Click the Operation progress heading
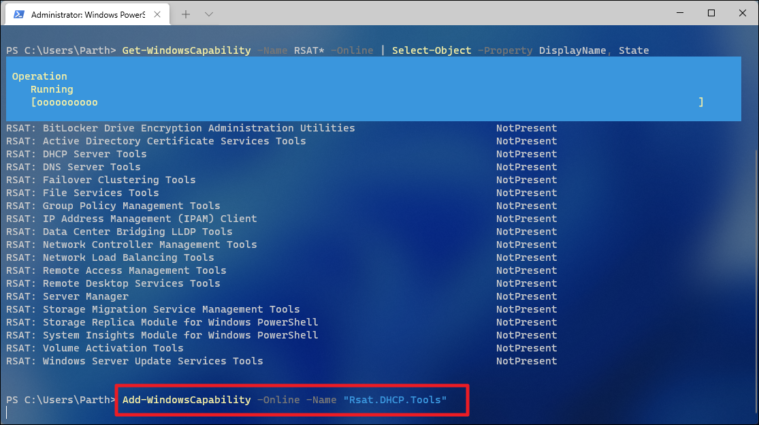This screenshot has width=759, height=425. coord(40,76)
